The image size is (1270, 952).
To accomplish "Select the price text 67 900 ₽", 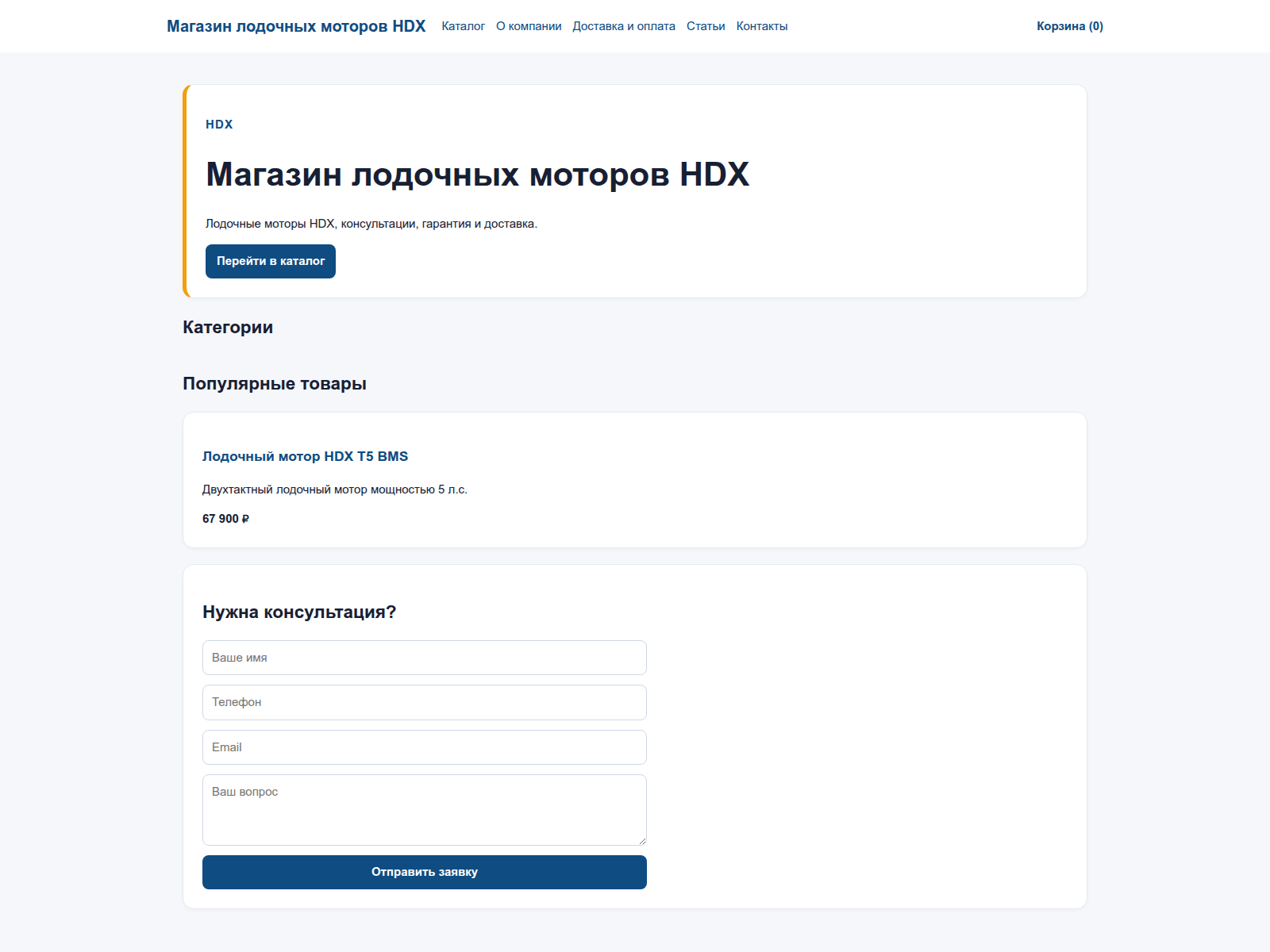I will coord(225,519).
